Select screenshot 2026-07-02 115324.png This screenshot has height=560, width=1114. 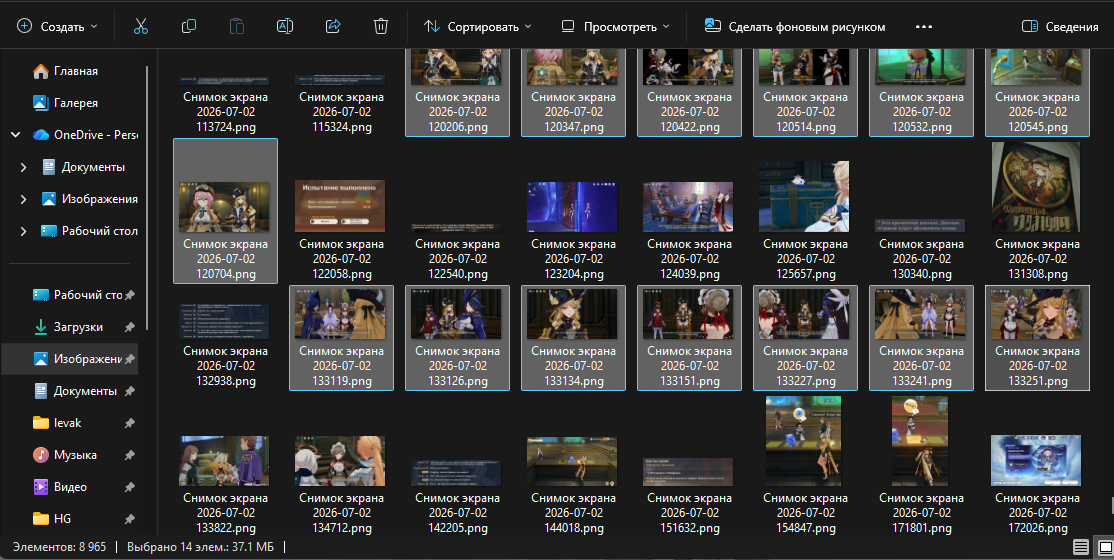(342, 92)
